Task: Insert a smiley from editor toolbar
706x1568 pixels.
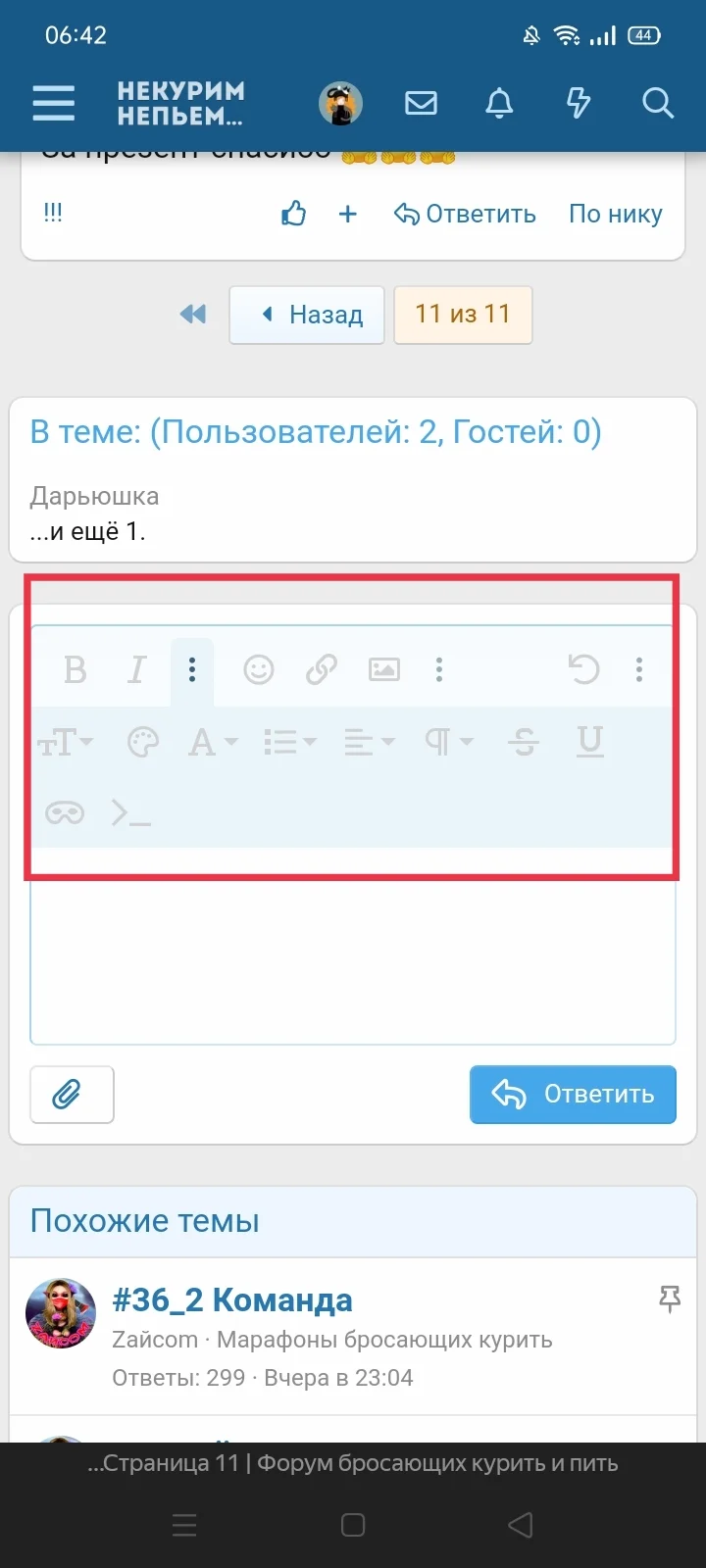Action: click(x=259, y=669)
